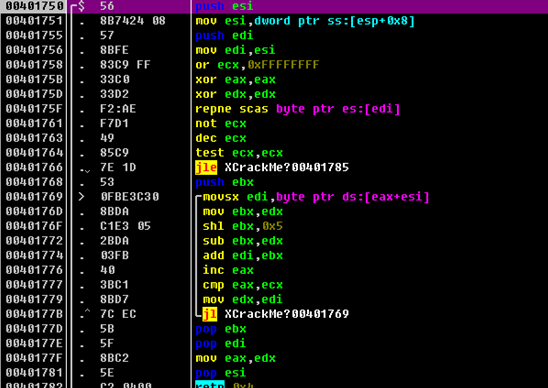The image size is (548, 388).
Task: Click address 00401781
Action: (x=34, y=373)
